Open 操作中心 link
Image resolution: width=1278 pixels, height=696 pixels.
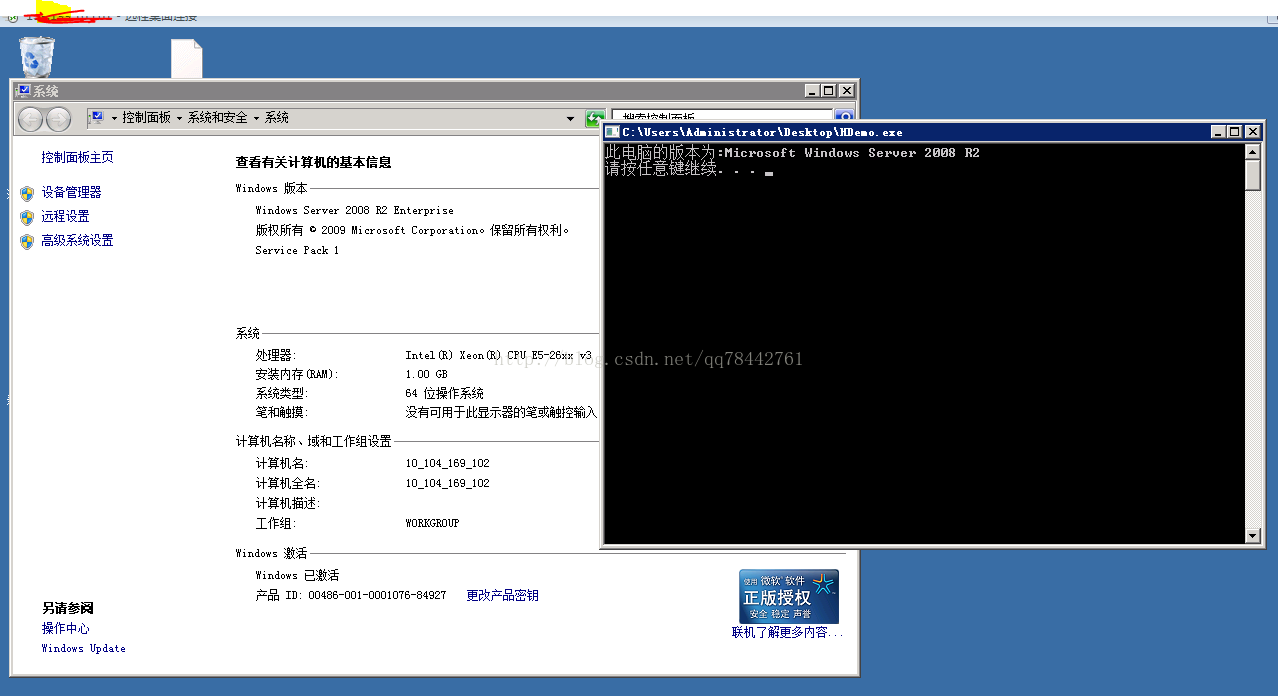(65, 628)
